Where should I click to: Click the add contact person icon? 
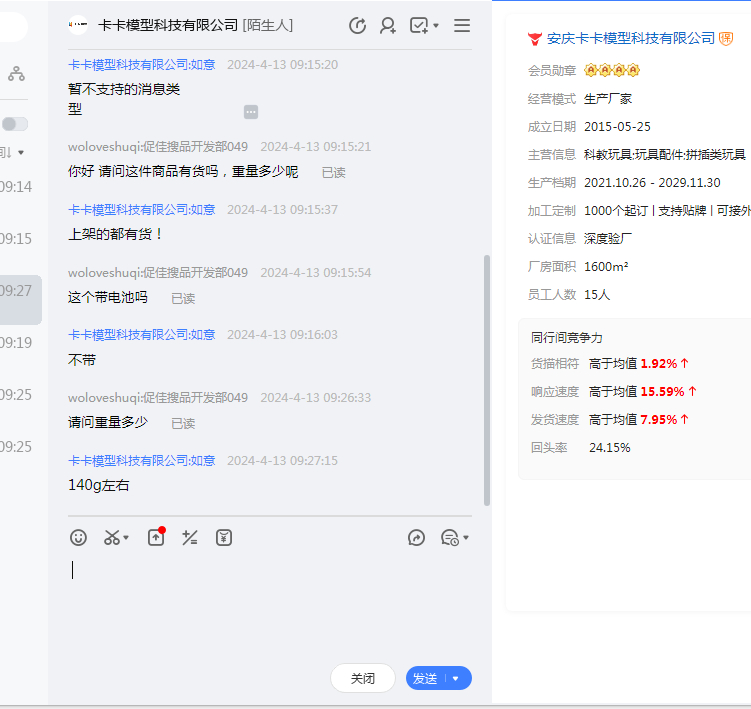pos(388,26)
